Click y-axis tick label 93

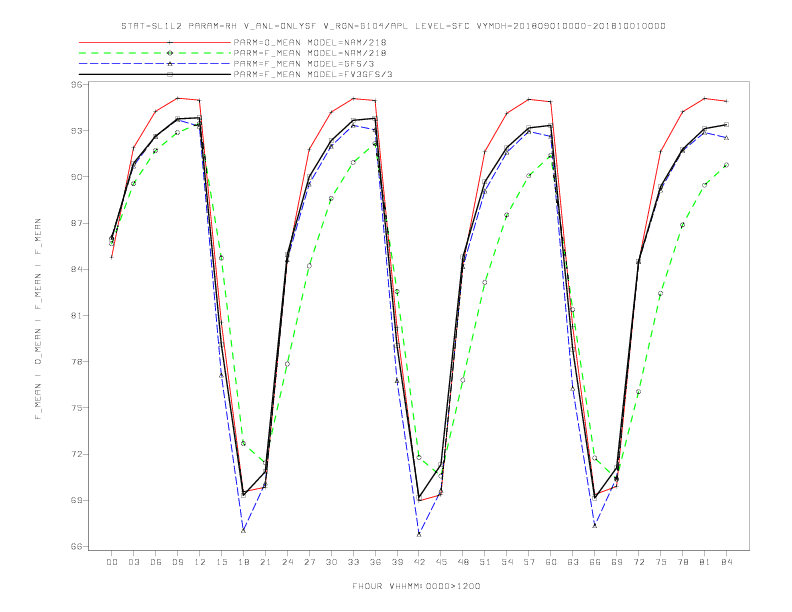click(x=76, y=131)
